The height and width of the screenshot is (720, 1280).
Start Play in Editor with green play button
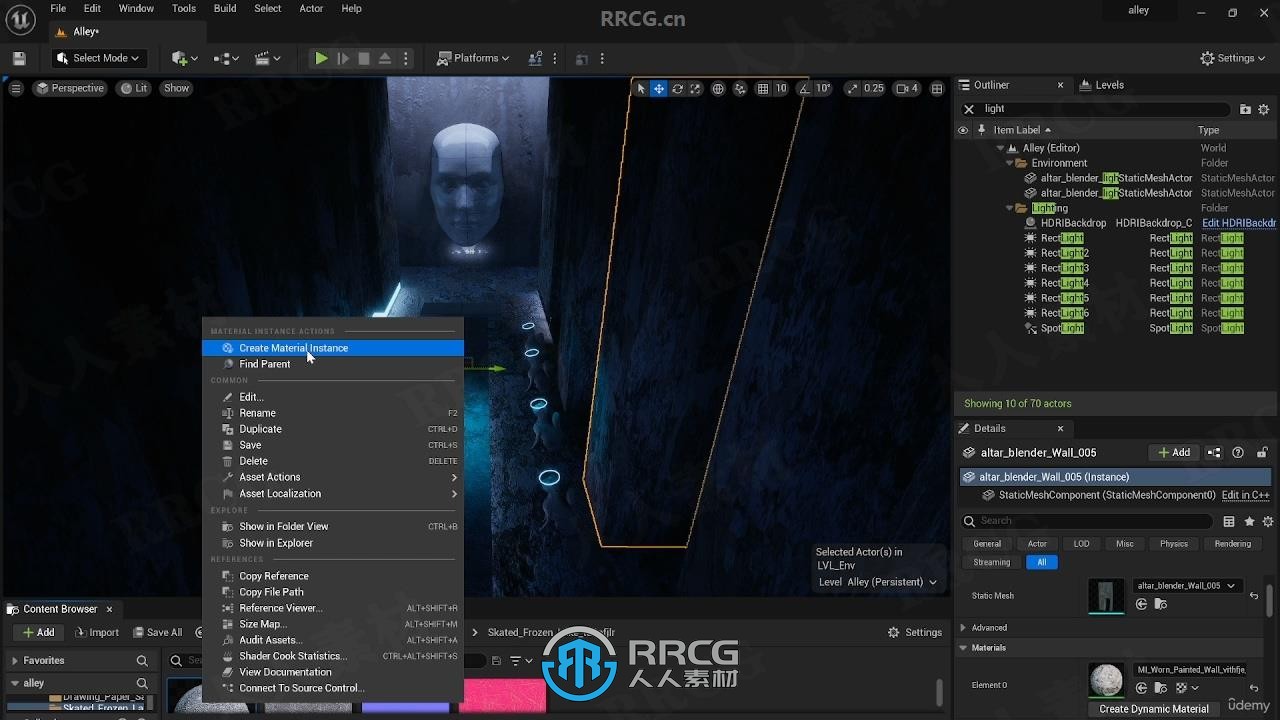click(321, 58)
